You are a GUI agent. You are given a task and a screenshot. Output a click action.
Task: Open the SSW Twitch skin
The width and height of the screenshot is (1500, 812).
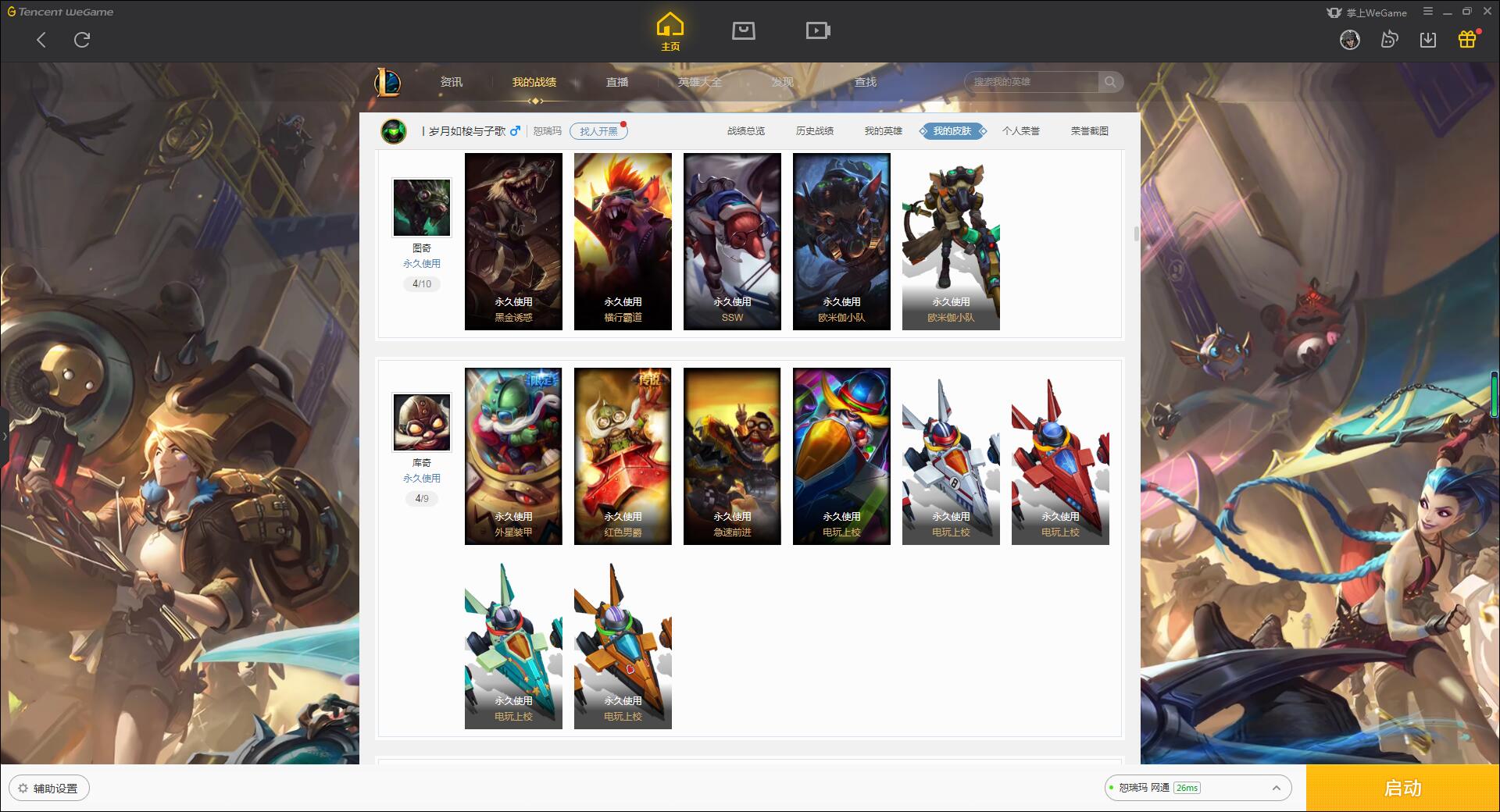[732, 241]
